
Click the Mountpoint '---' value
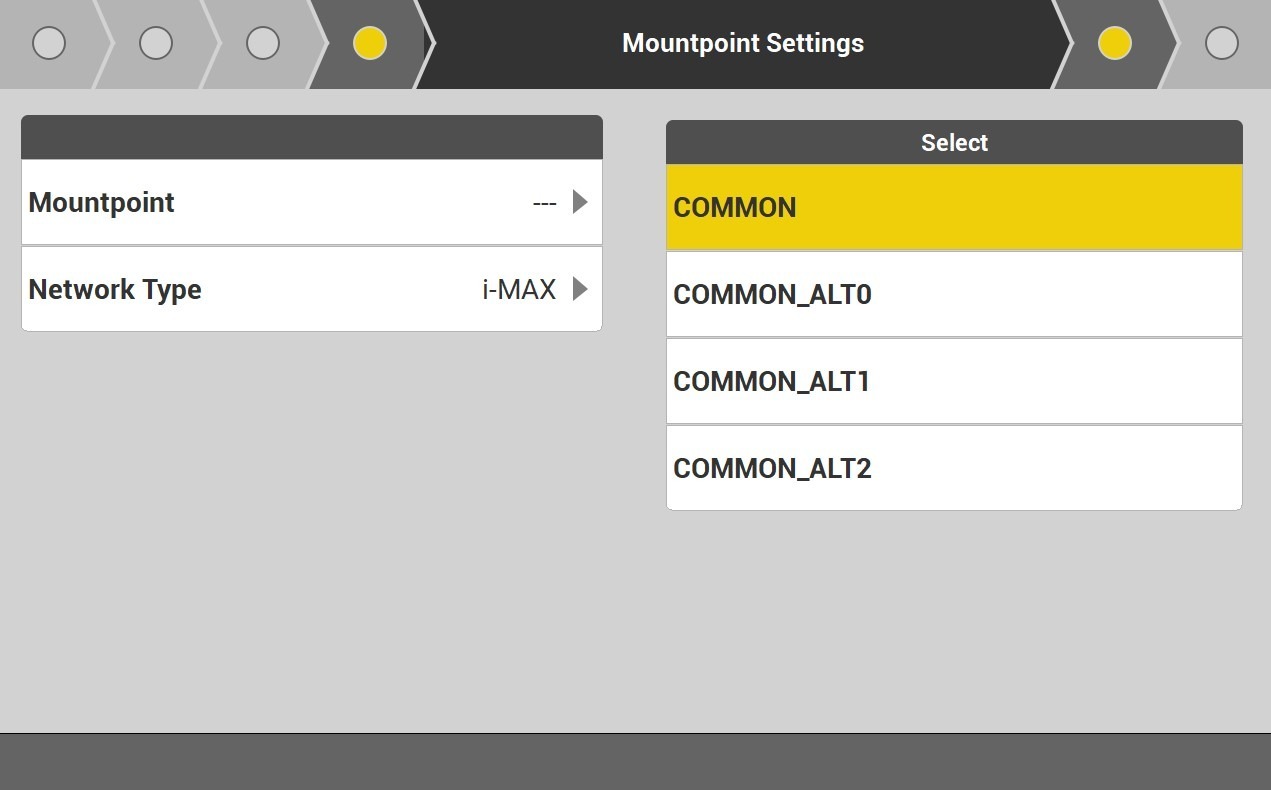tap(544, 202)
